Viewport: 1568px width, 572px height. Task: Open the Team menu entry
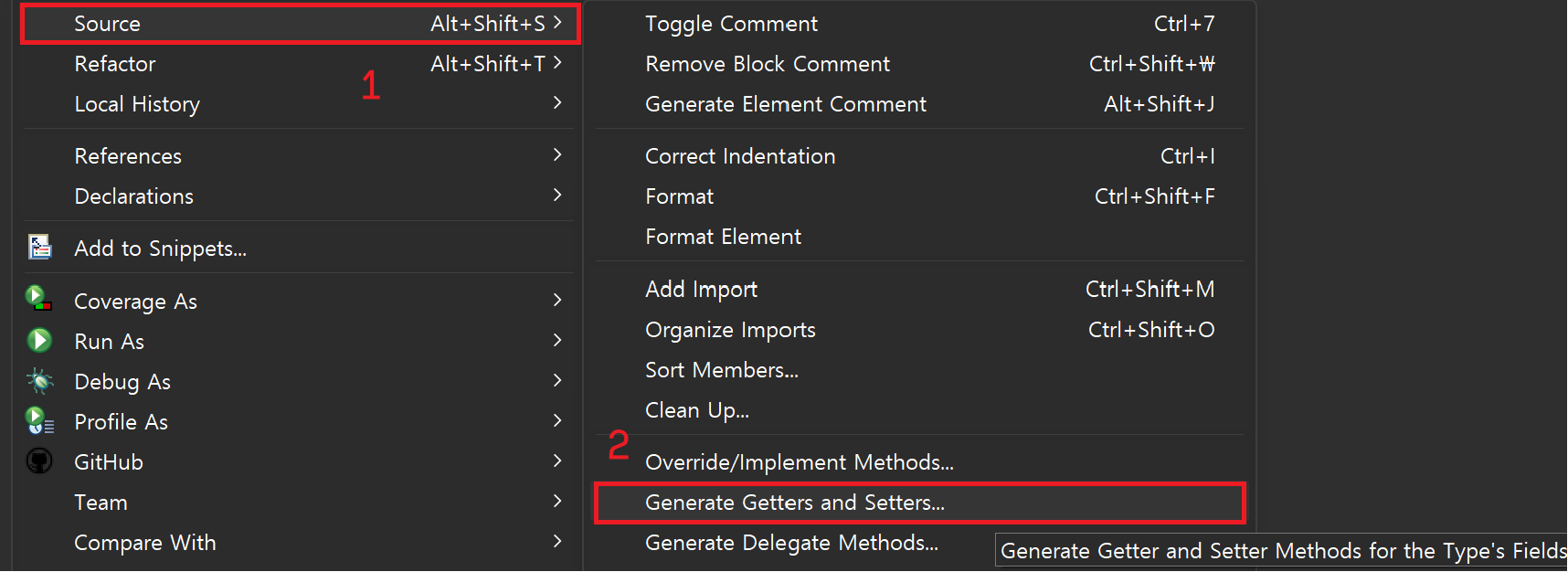(300, 503)
